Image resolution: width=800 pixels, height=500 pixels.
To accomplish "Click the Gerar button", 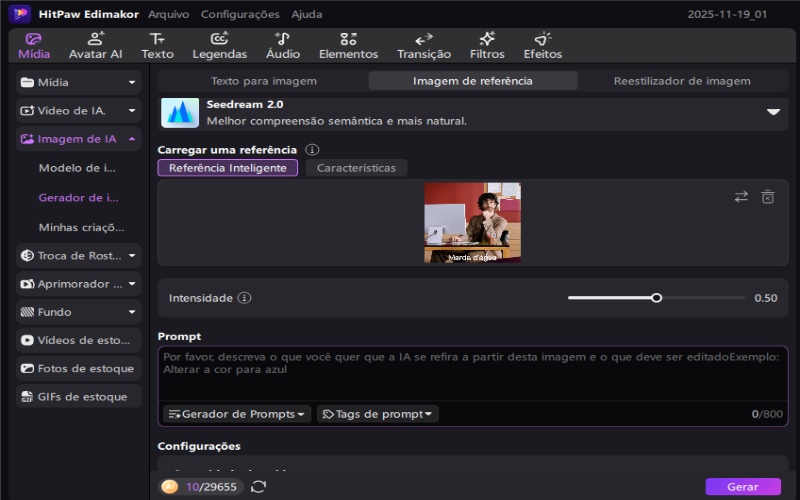I will click(x=743, y=487).
